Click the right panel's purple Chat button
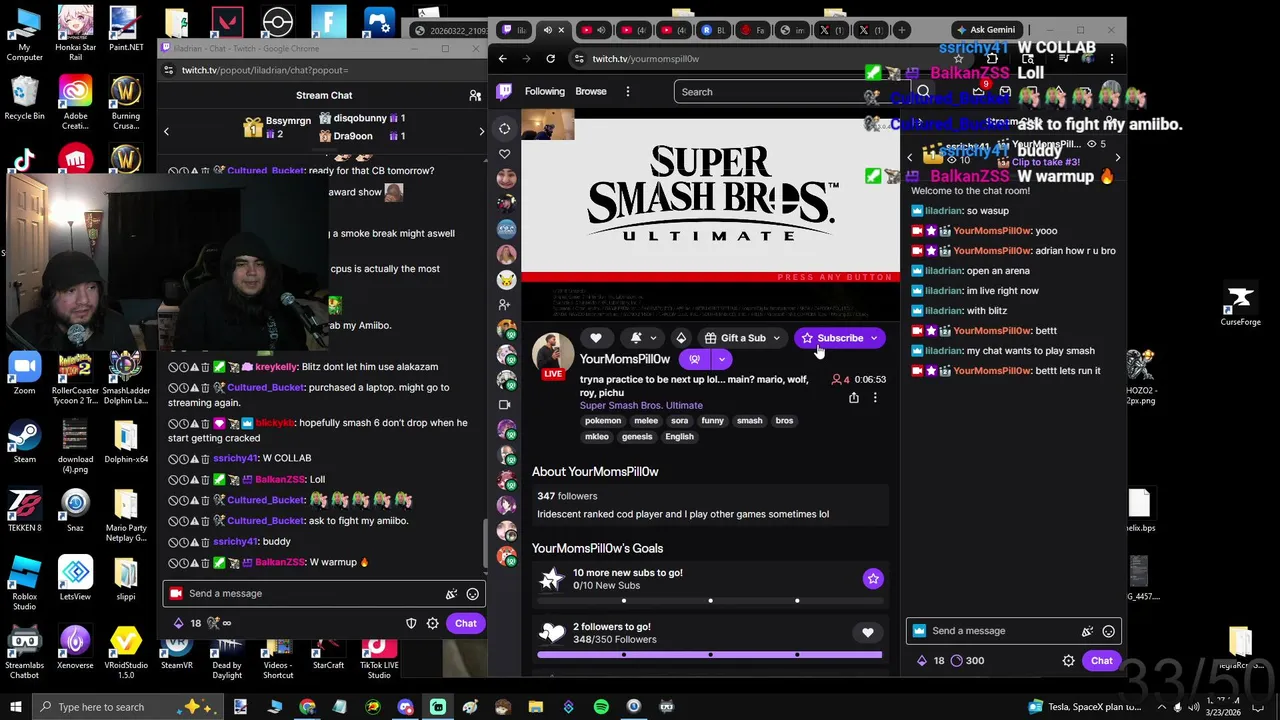Screen dimensions: 1280x720 [1101, 661]
